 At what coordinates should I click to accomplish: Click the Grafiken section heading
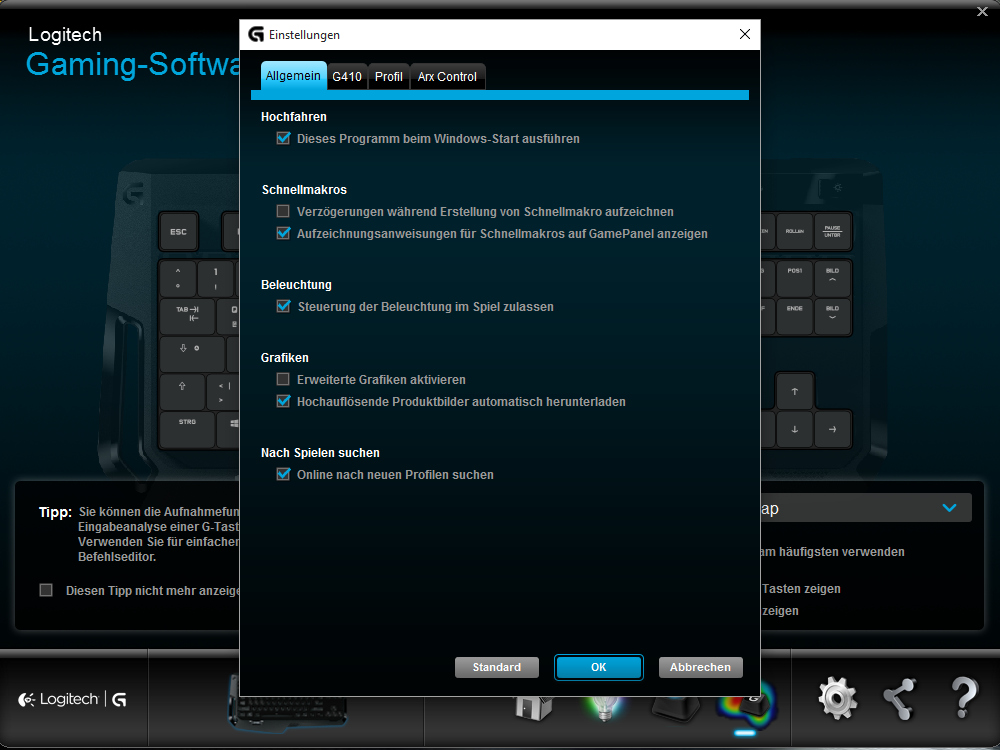pos(284,358)
